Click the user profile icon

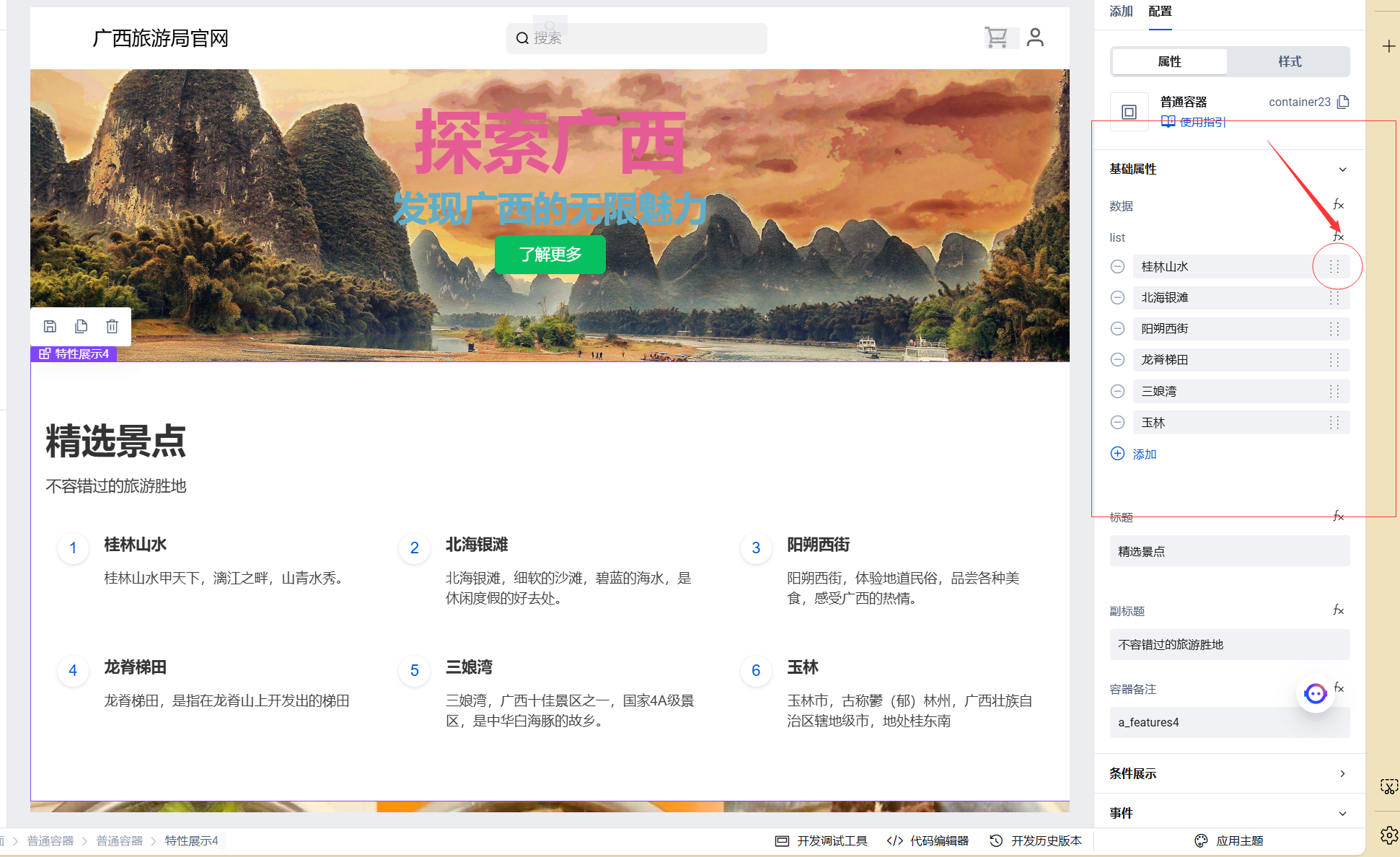1035,38
